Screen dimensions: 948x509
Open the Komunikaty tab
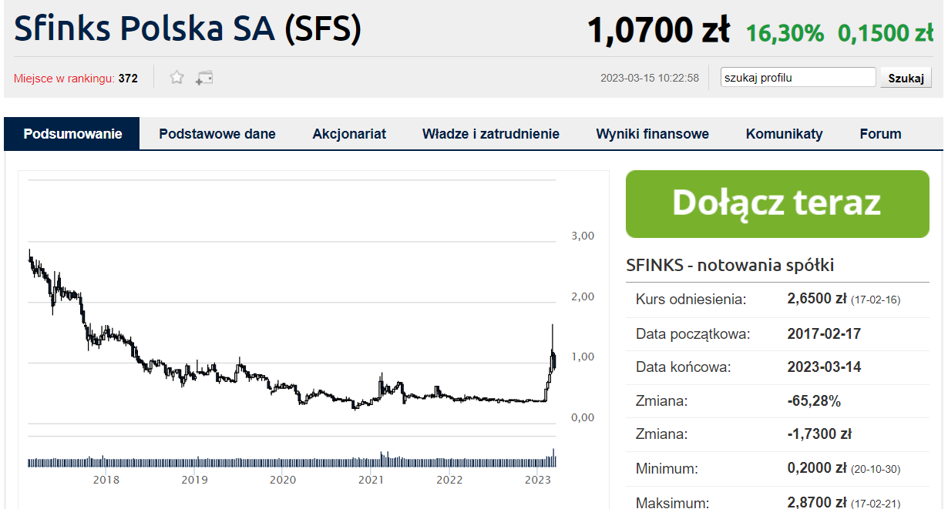(784, 134)
